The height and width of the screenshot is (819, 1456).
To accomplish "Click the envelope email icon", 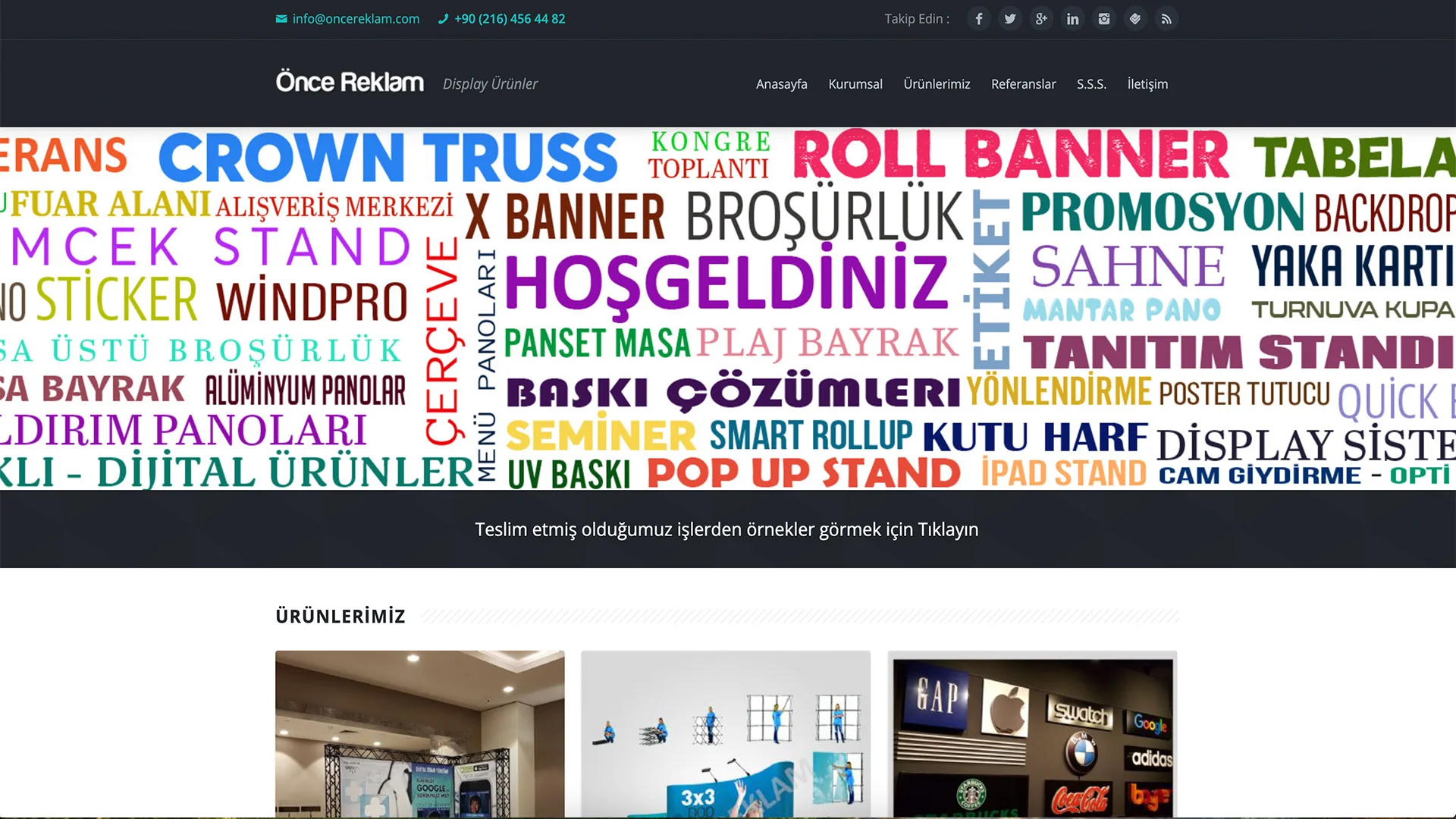I will click(x=281, y=19).
